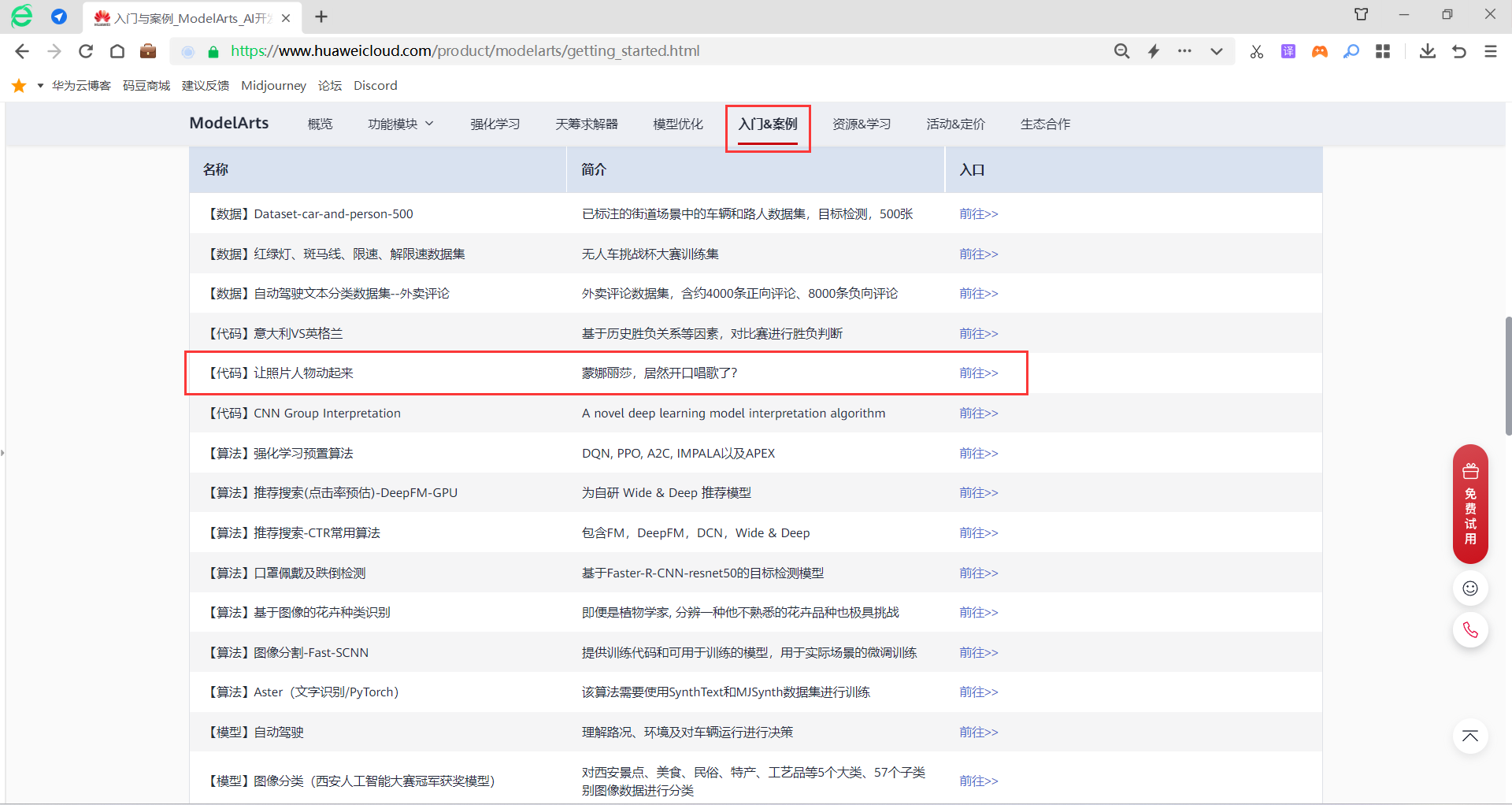Open the 华为云博客 bookmark
The height and width of the screenshot is (805, 1512).
(x=81, y=85)
